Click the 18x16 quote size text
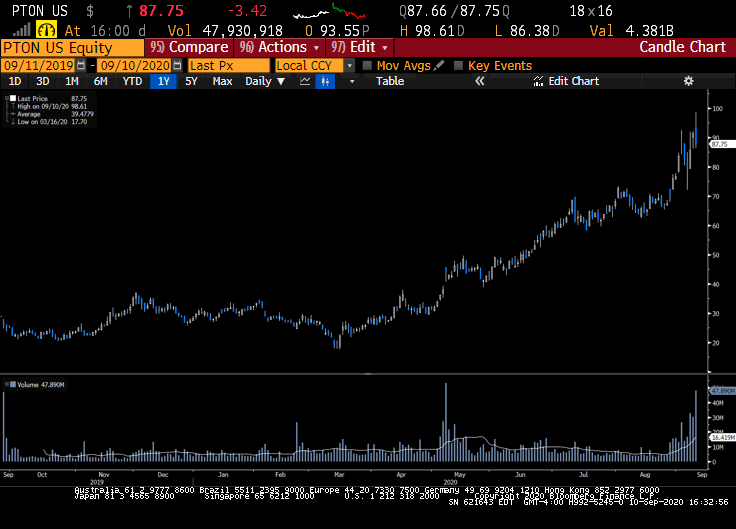Image resolution: width=736 pixels, height=529 pixels. 591,11
